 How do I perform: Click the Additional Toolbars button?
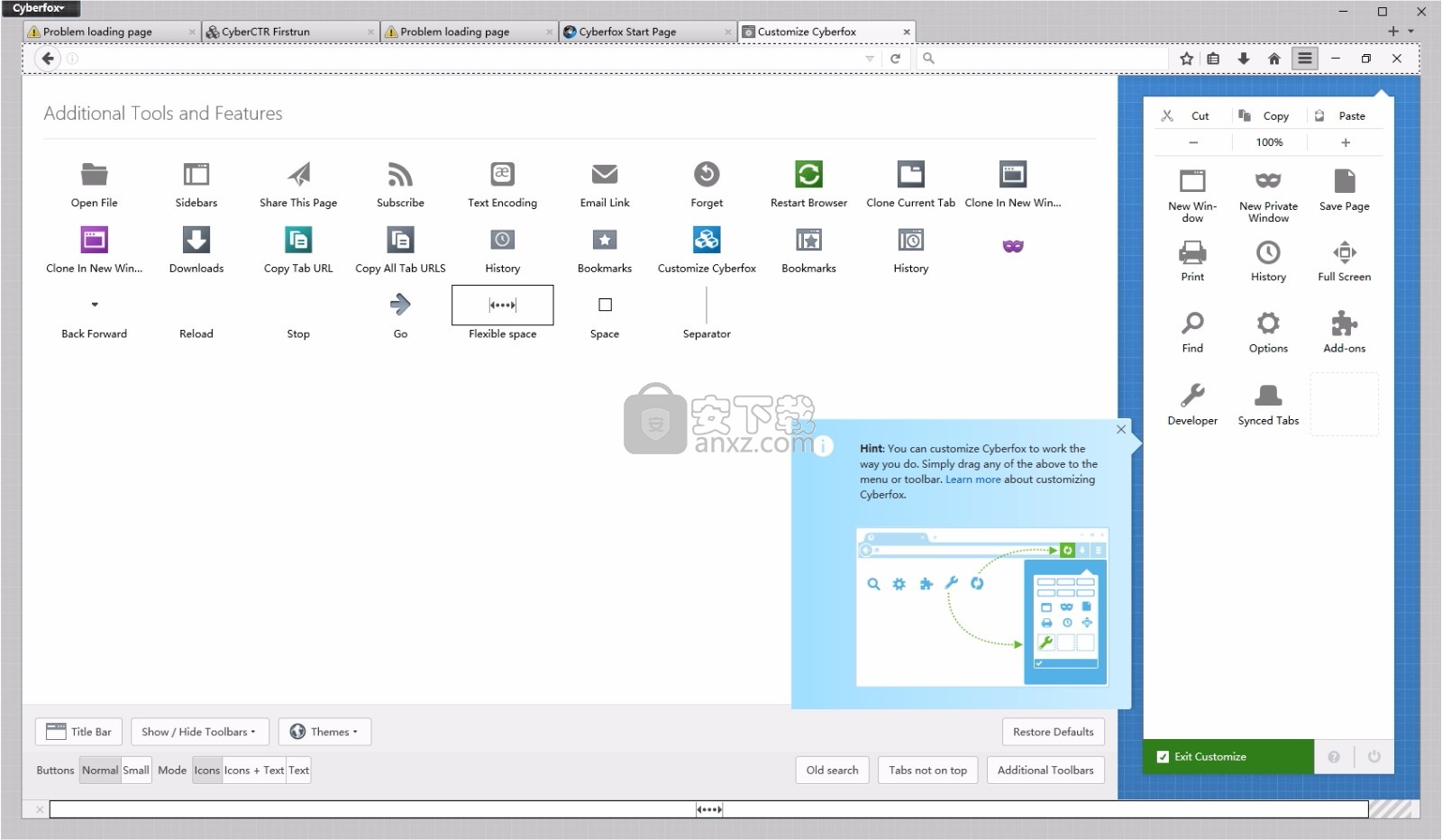click(x=1045, y=771)
